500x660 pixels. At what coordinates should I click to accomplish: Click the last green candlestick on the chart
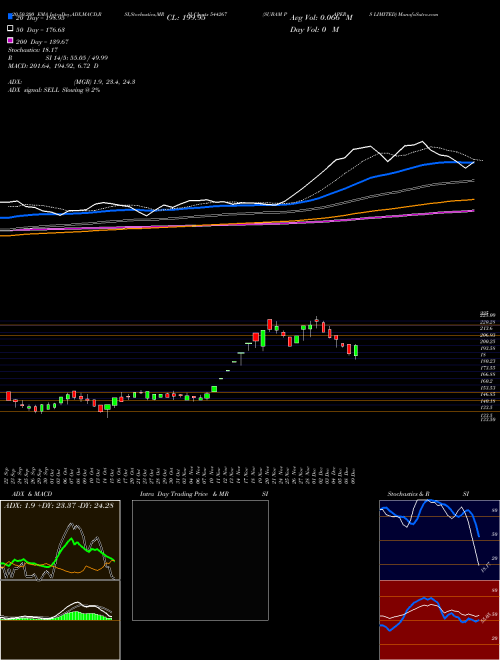356,351
